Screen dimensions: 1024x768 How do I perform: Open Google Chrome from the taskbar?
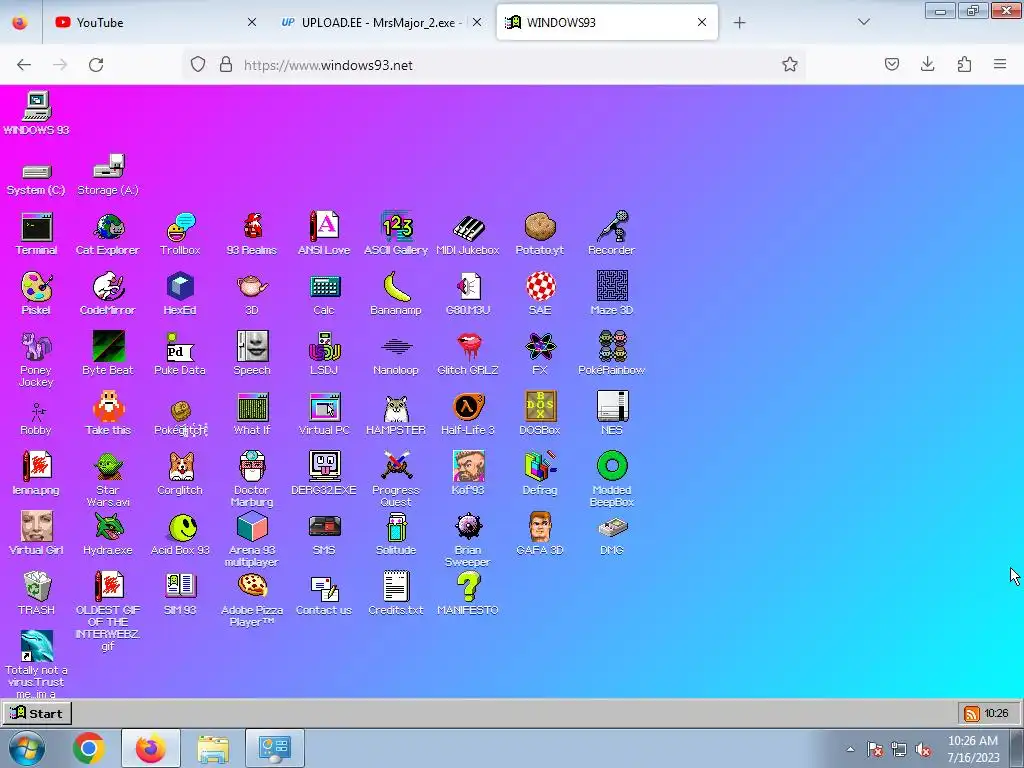pos(89,748)
